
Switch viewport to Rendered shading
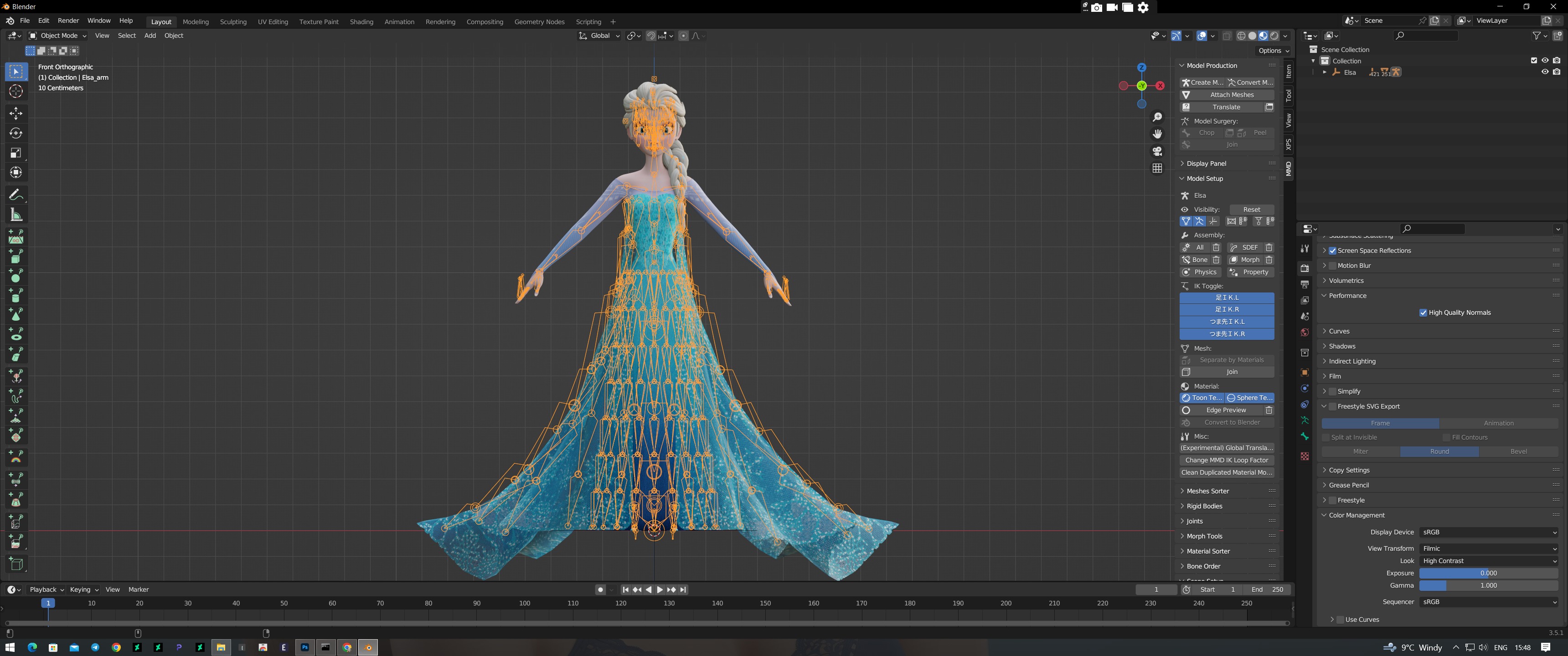click(1274, 36)
